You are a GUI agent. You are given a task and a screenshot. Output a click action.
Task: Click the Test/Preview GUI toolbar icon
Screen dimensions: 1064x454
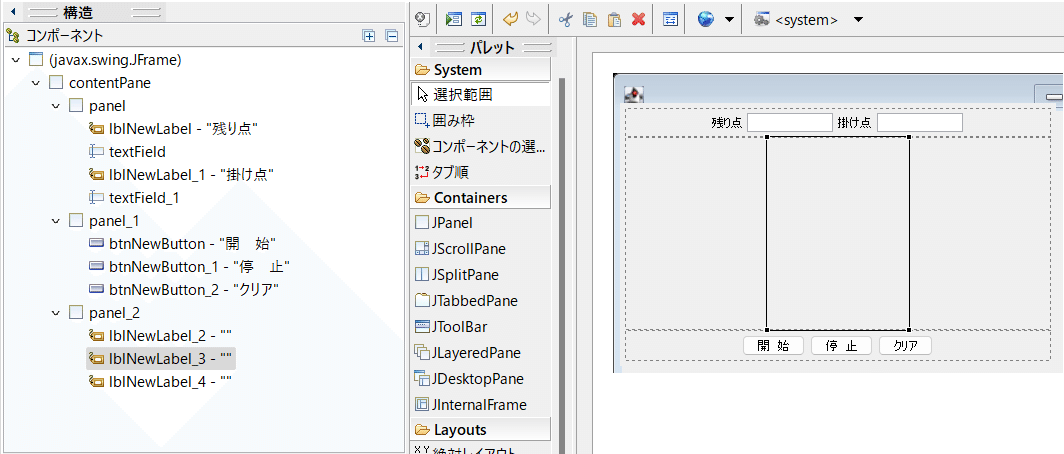pyautogui.click(x=453, y=20)
